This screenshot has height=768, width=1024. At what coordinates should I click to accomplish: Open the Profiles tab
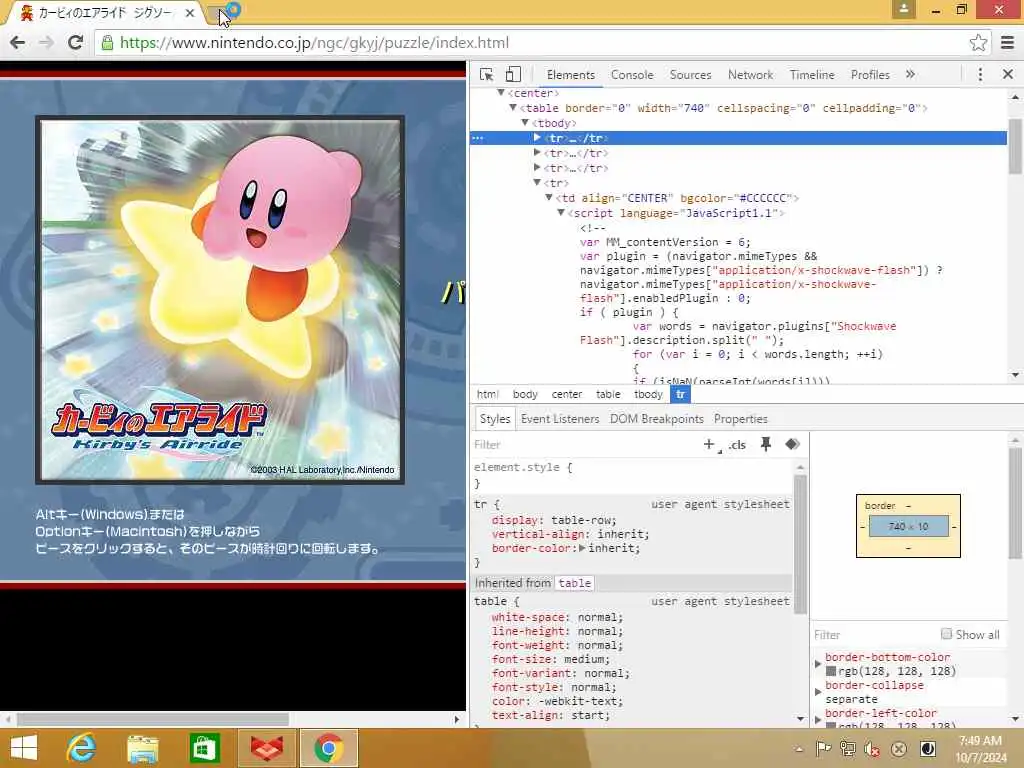click(x=870, y=74)
